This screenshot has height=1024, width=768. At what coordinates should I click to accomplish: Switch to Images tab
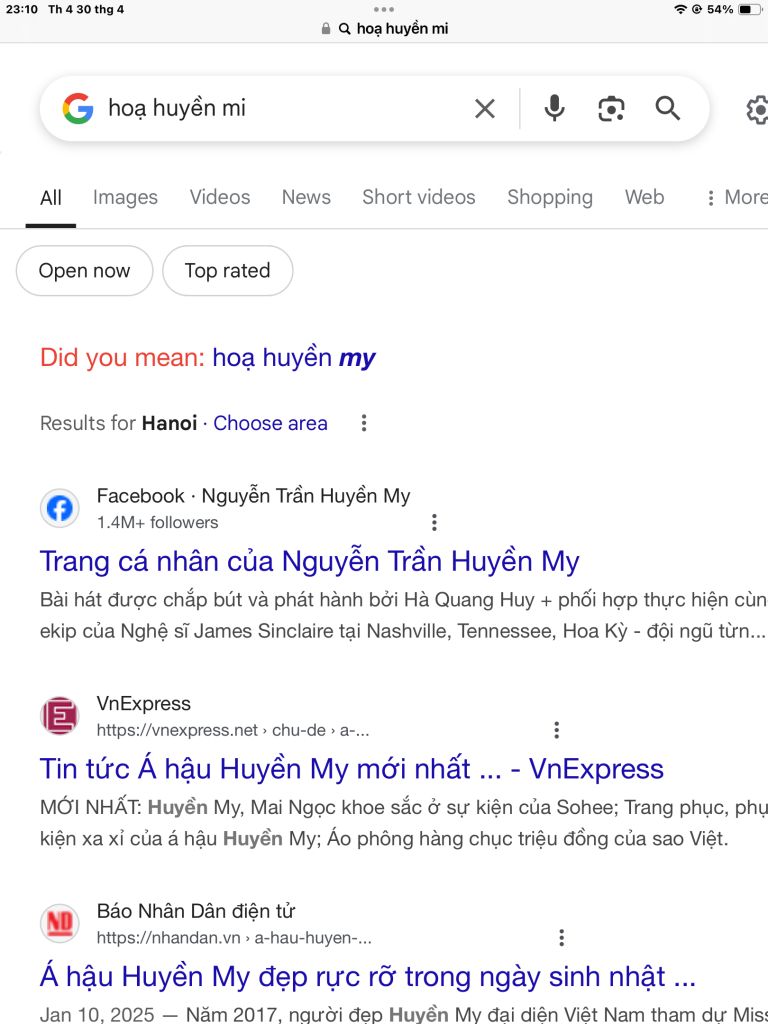tap(125, 197)
